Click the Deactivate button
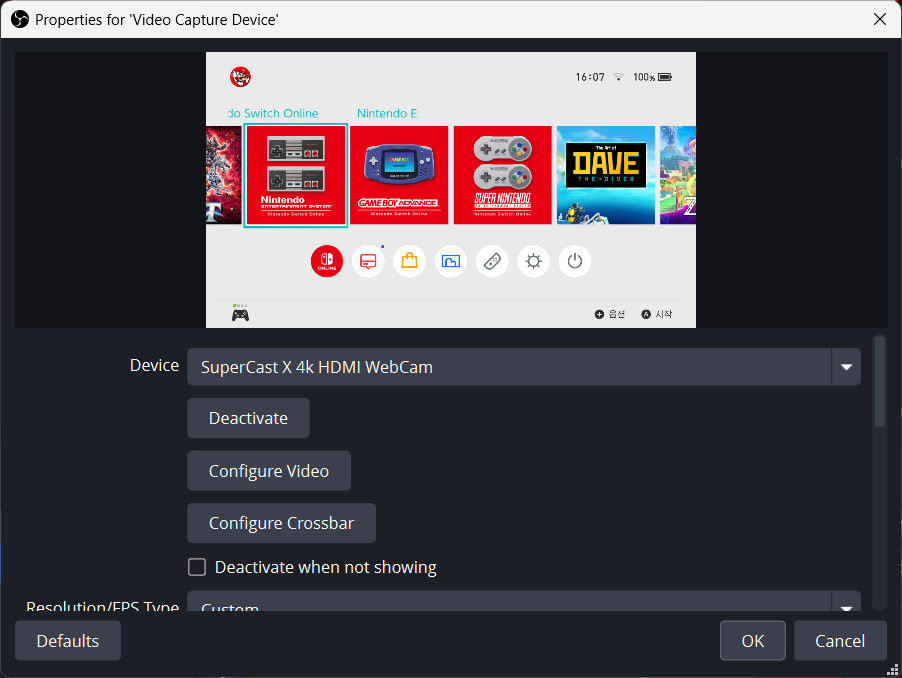The height and width of the screenshot is (678, 902). [x=248, y=418]
